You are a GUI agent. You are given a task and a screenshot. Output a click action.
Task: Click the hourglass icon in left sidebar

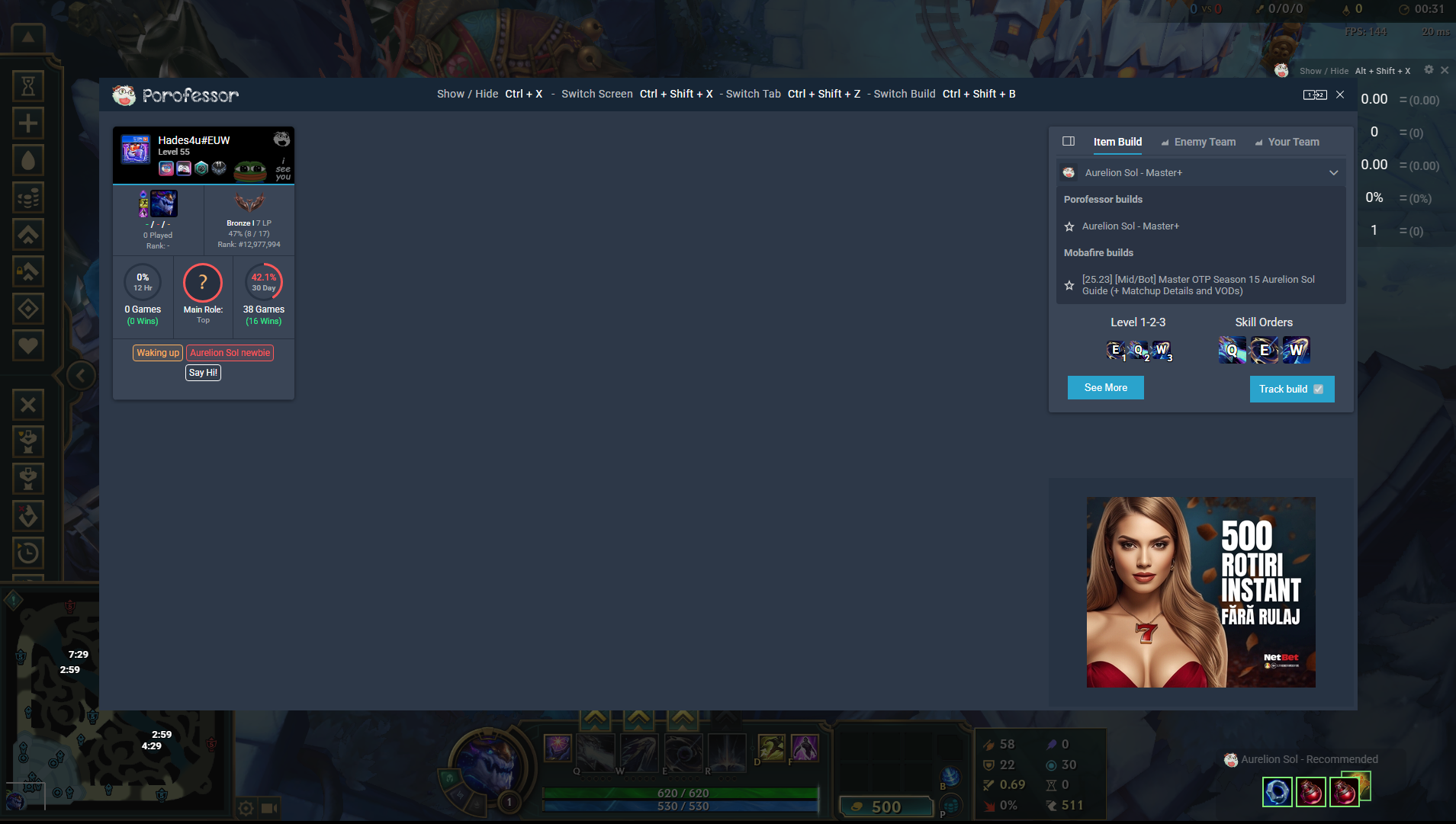click(x=28, y=86)
